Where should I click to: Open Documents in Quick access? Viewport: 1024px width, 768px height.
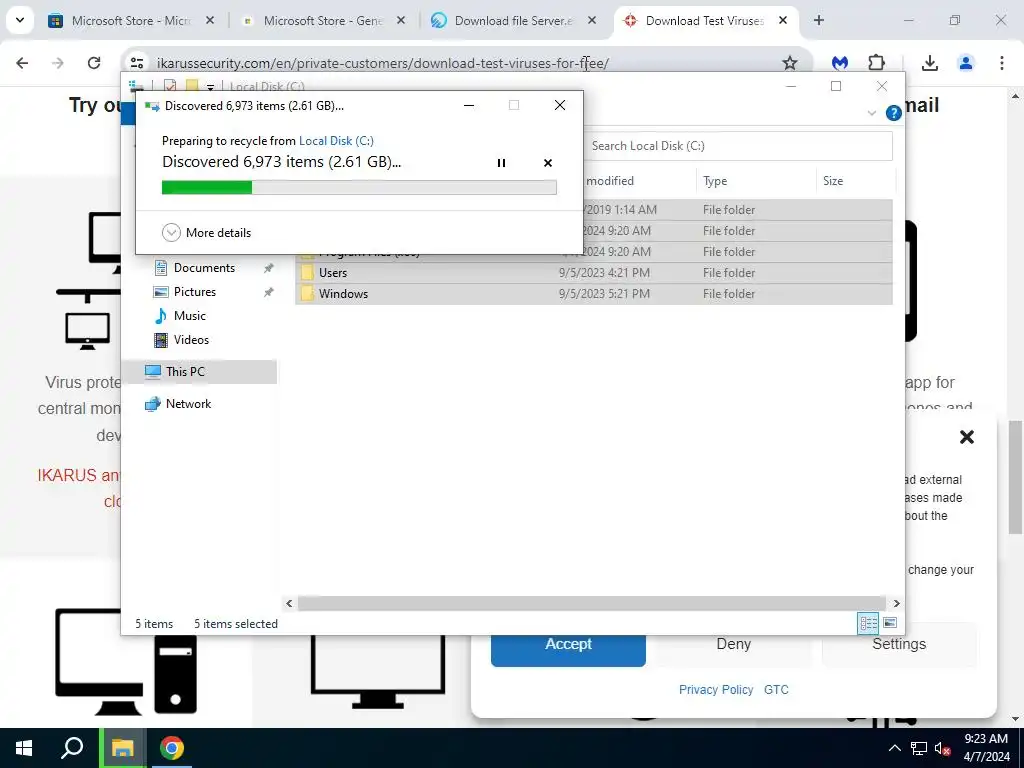(x=204, y=268)
